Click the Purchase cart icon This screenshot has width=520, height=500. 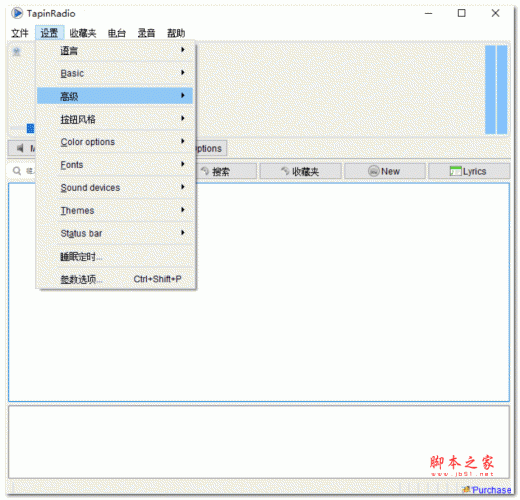click(466, 489)
